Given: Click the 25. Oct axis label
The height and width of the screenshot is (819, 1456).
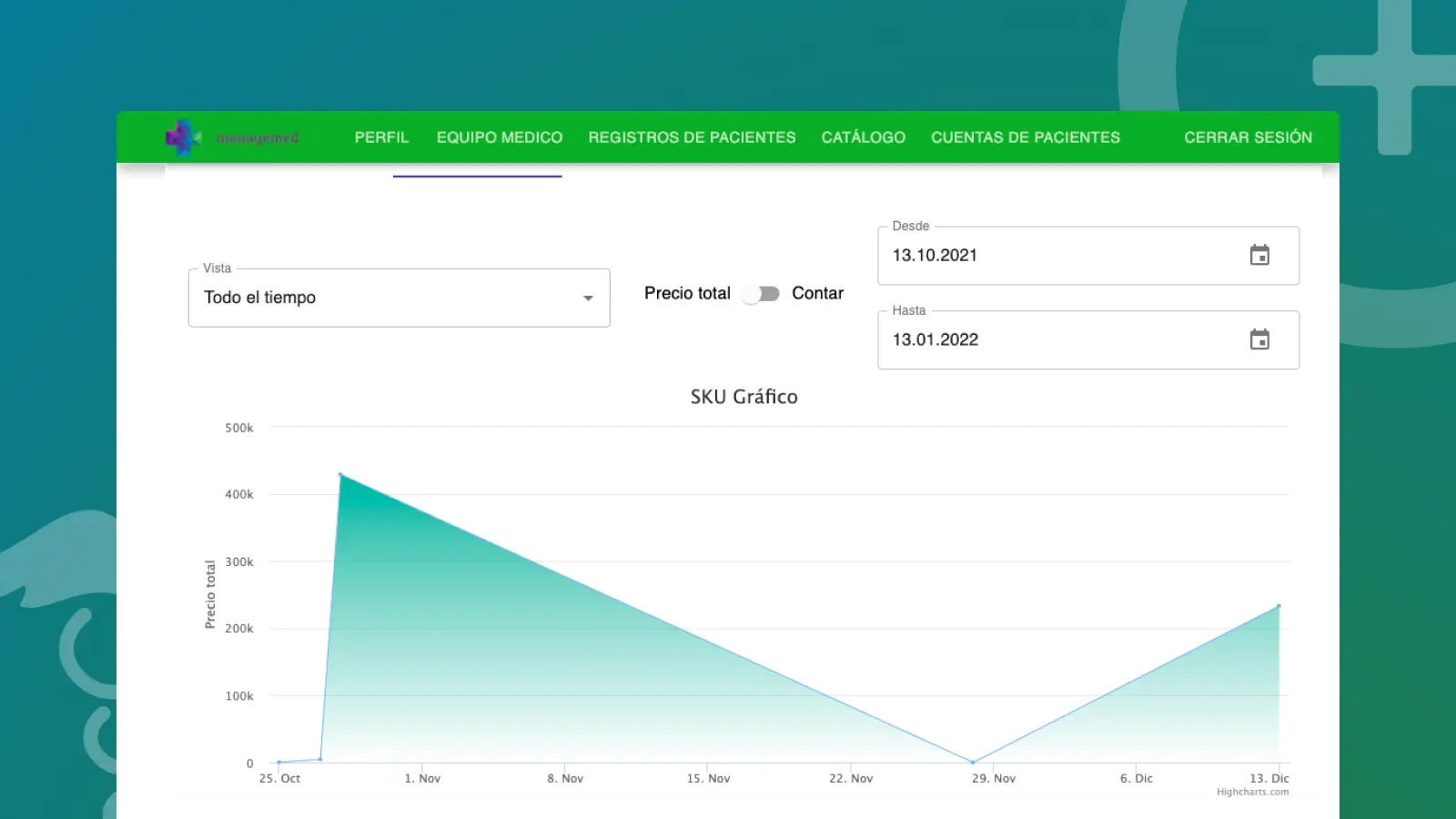Looking at the screenshot, I should tap(279, 778).
